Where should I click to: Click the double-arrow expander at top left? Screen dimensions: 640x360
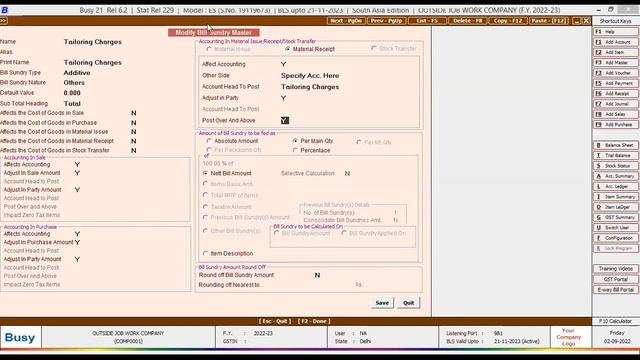(x=3, y=21)
